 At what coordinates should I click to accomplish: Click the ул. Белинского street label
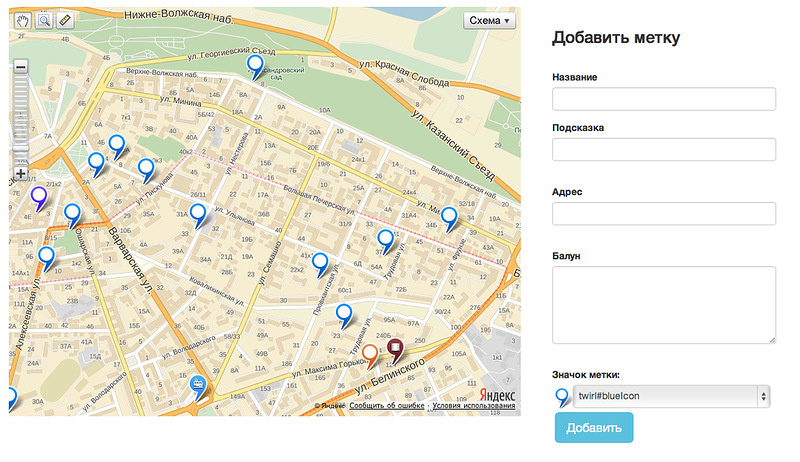pos(389,377)
